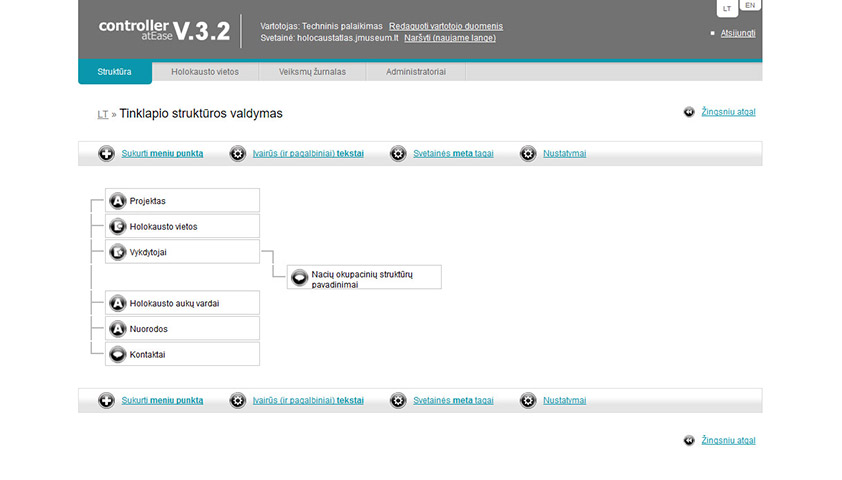Select Holokausto aukų vardai tree item
The image size is (842, 480).
(x=183, y=303)
